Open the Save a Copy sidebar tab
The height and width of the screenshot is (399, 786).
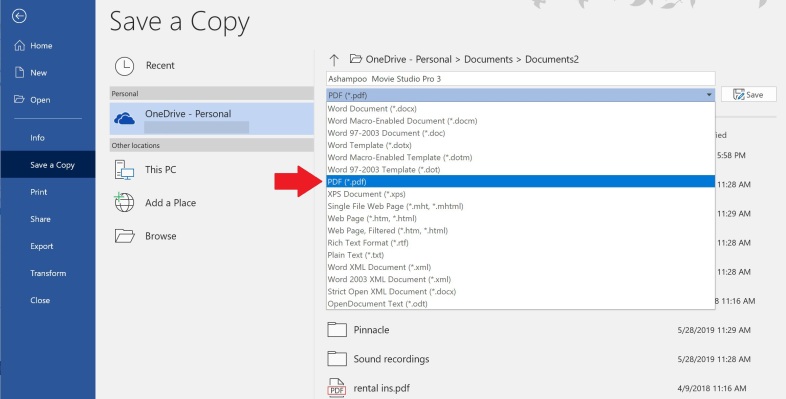[48, 165]
